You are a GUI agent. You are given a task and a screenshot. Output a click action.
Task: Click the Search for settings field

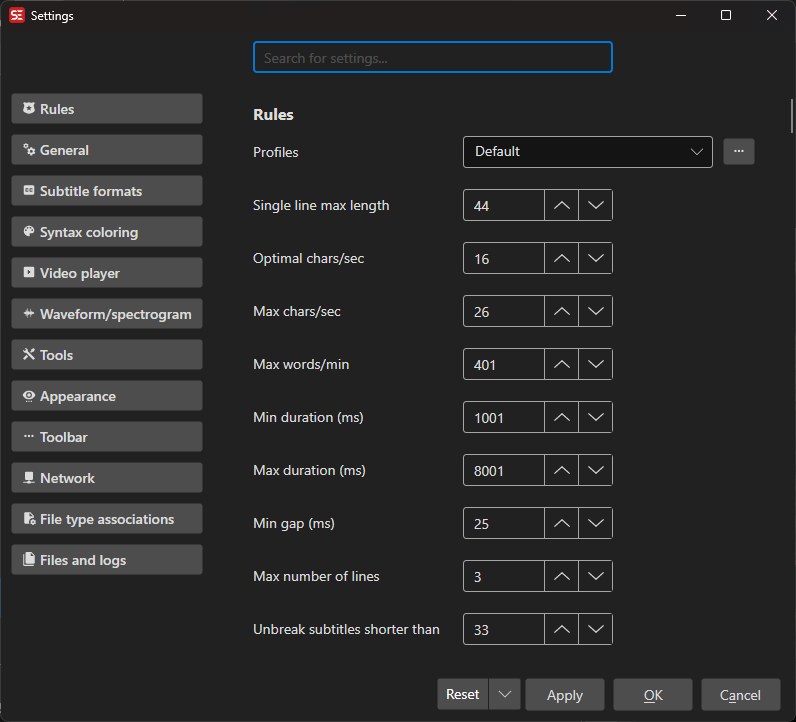[x=432, y=58]
